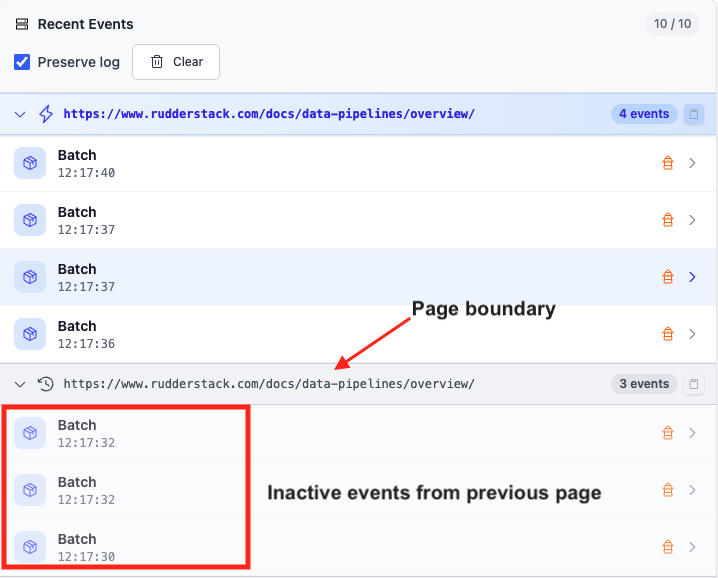Click the 4 events badge

644,114
